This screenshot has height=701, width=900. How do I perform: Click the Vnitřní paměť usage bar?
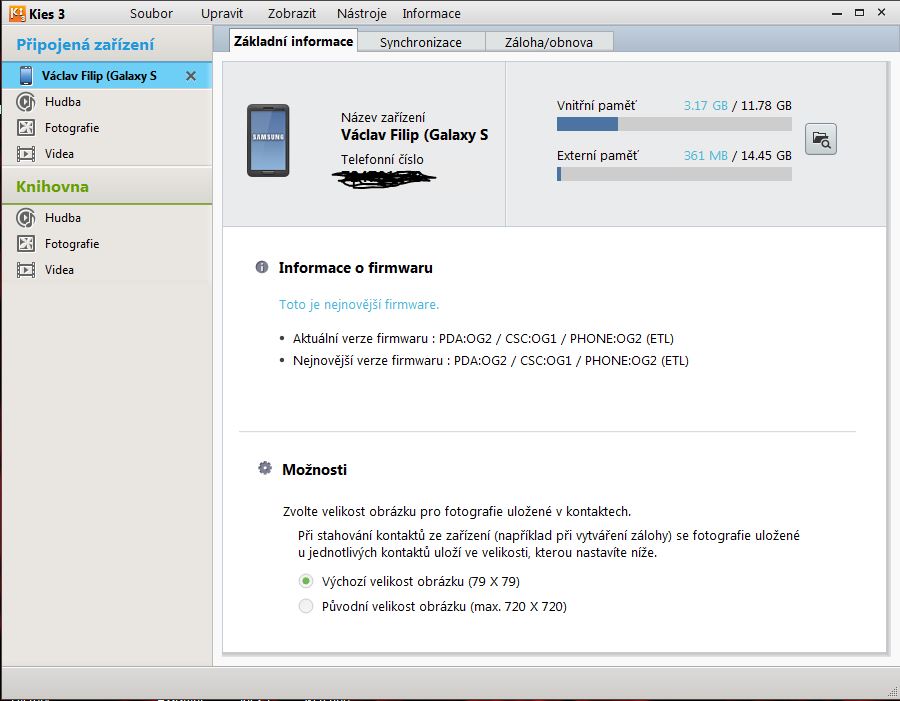(x=674, y=124)
